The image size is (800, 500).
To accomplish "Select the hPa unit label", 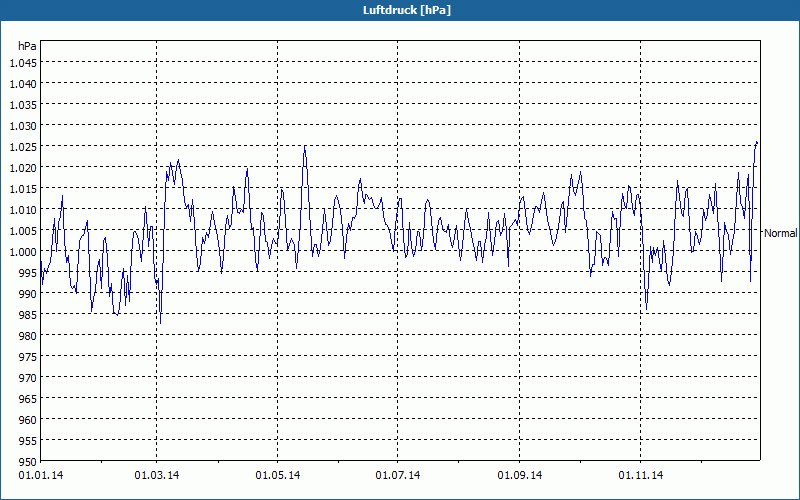I will coord(27,46).
